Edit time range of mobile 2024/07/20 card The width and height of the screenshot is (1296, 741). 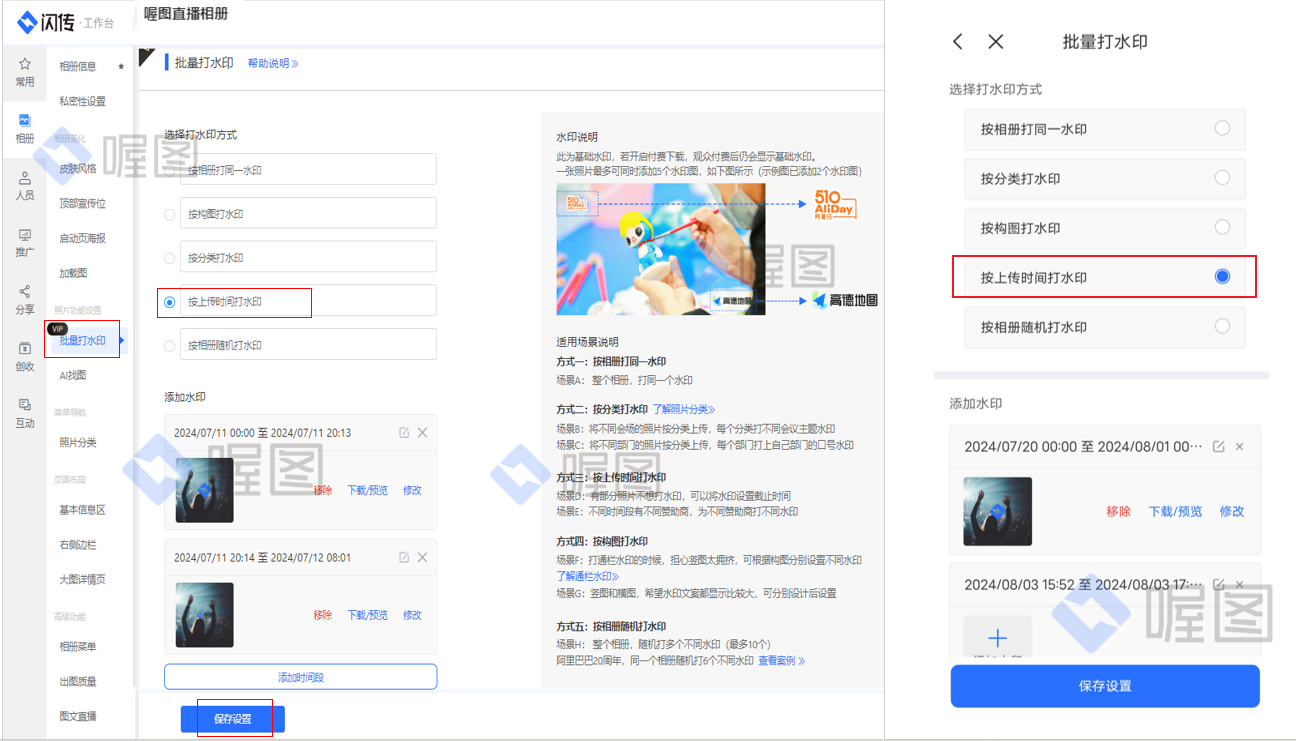coord(1218,447)
